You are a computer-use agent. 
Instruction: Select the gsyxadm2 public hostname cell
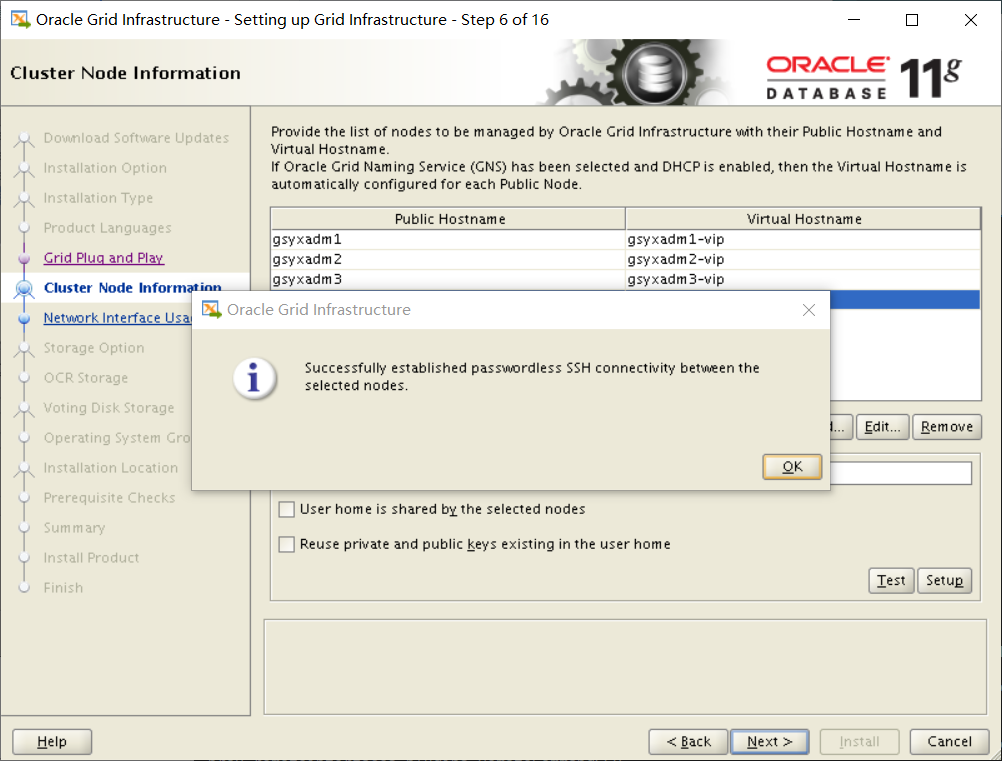[x=448, y=259]
